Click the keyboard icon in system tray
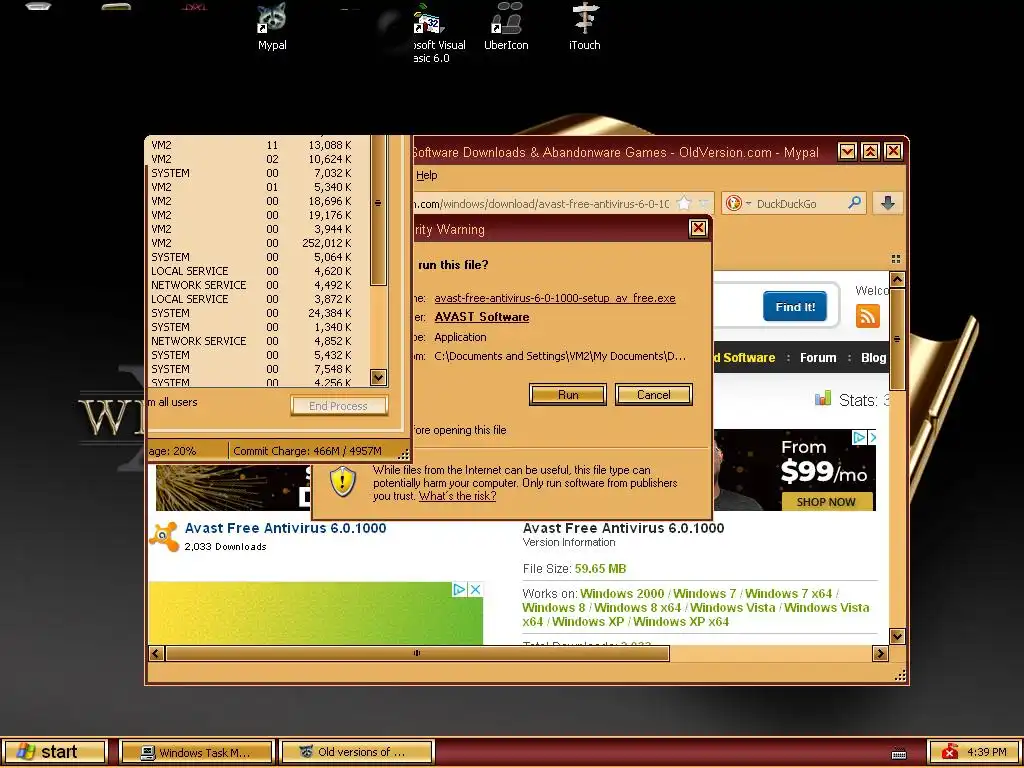The height and width of the screenshot is (768, 1024). 899,753
